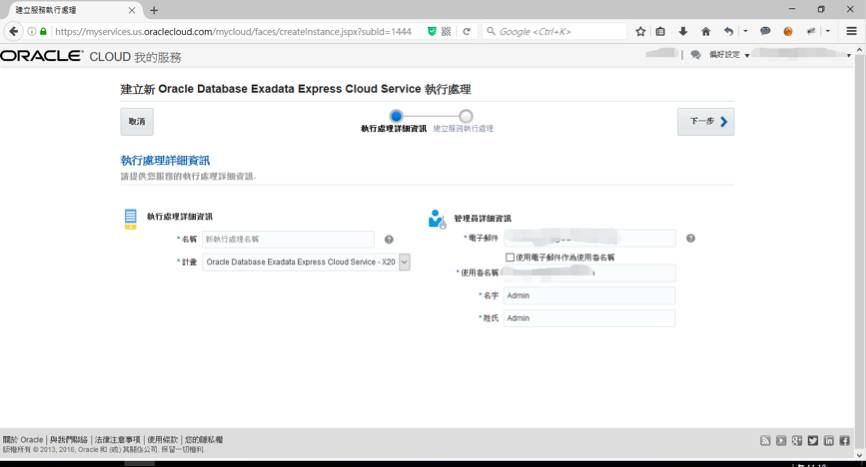Expand the blurred account name dropdown arrow
Image resolution: width=866 pixels, height=467 pixels.
click(x=849, y=55)
